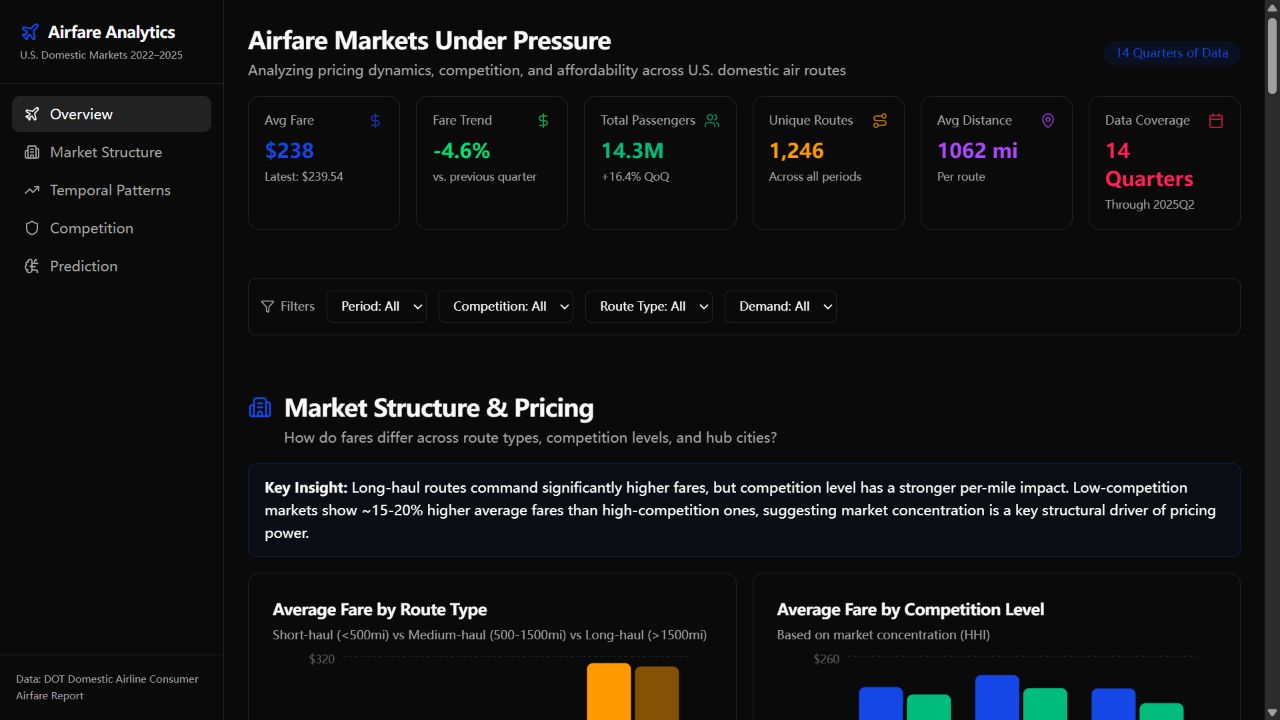Navigate to Temporal Patterns section
Viewport: 1280px width, 720px height.
point(112,190)
